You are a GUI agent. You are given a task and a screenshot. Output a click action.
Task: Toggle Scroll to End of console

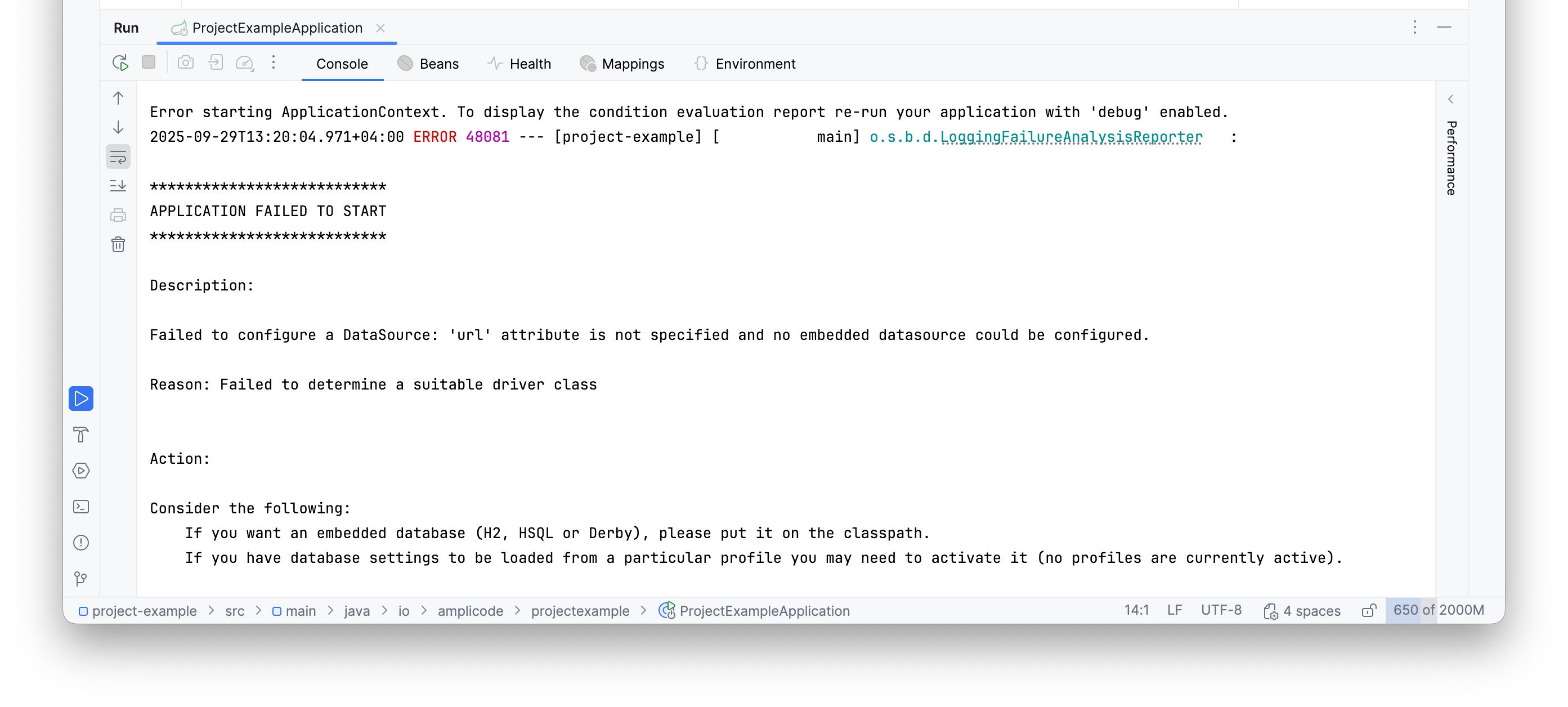point(118,186)
